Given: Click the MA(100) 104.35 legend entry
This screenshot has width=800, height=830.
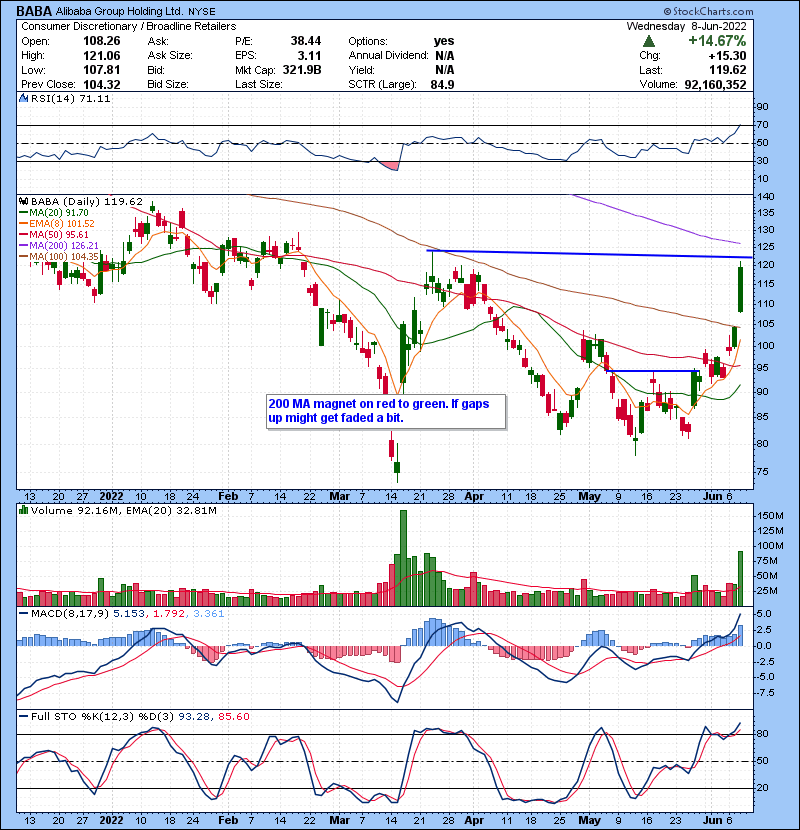Looking at the screenshot, I should (x=59, y=257).
